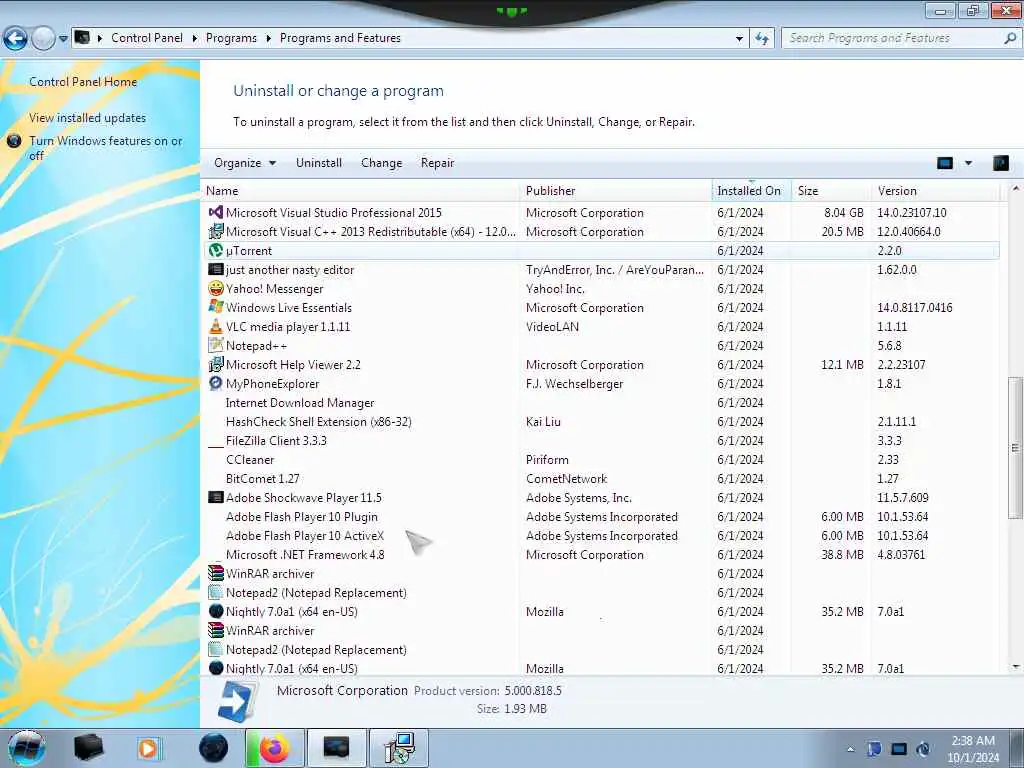Sort by the Size column header
1024x768 pixels.
(x=831, y=191)
